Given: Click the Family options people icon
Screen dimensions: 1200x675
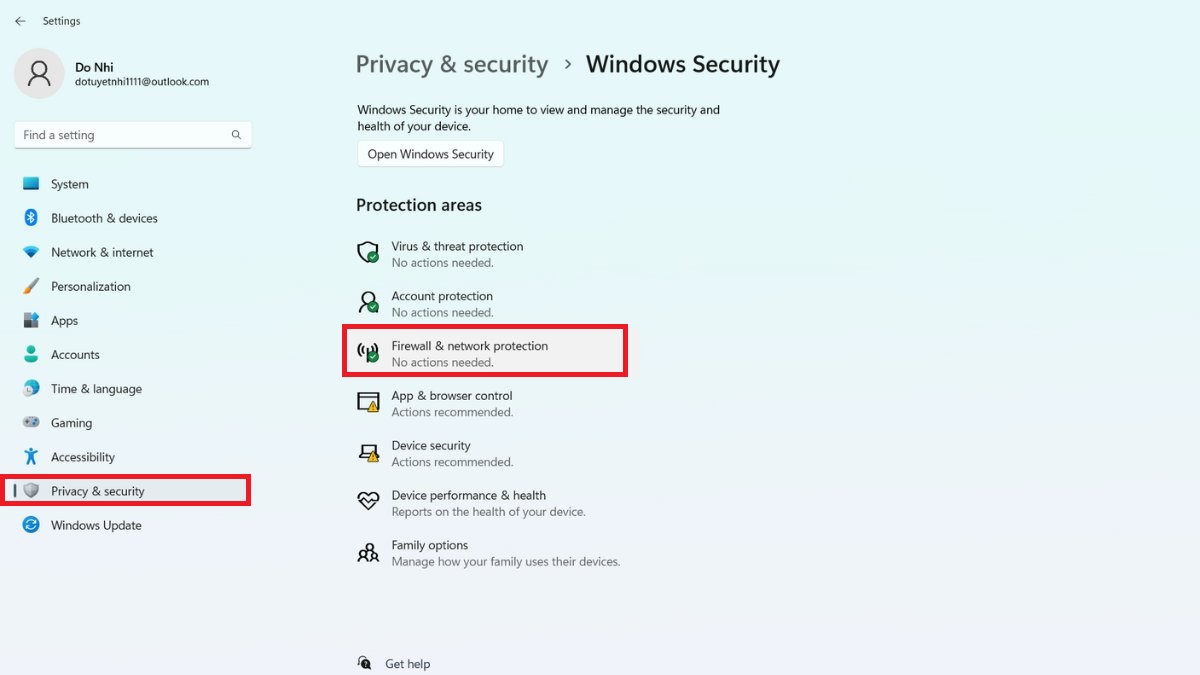Looking at the screenshot, I should click(368, 552).
